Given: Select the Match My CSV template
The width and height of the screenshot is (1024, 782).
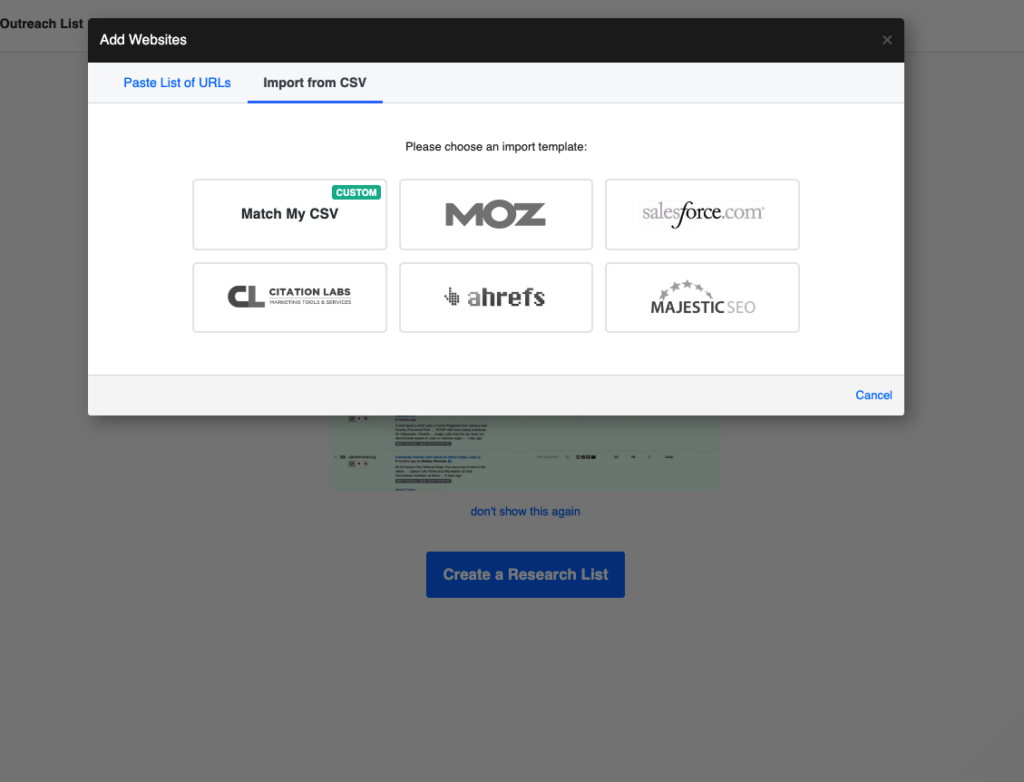Looking at the screenshot, I should pos(289,214).
